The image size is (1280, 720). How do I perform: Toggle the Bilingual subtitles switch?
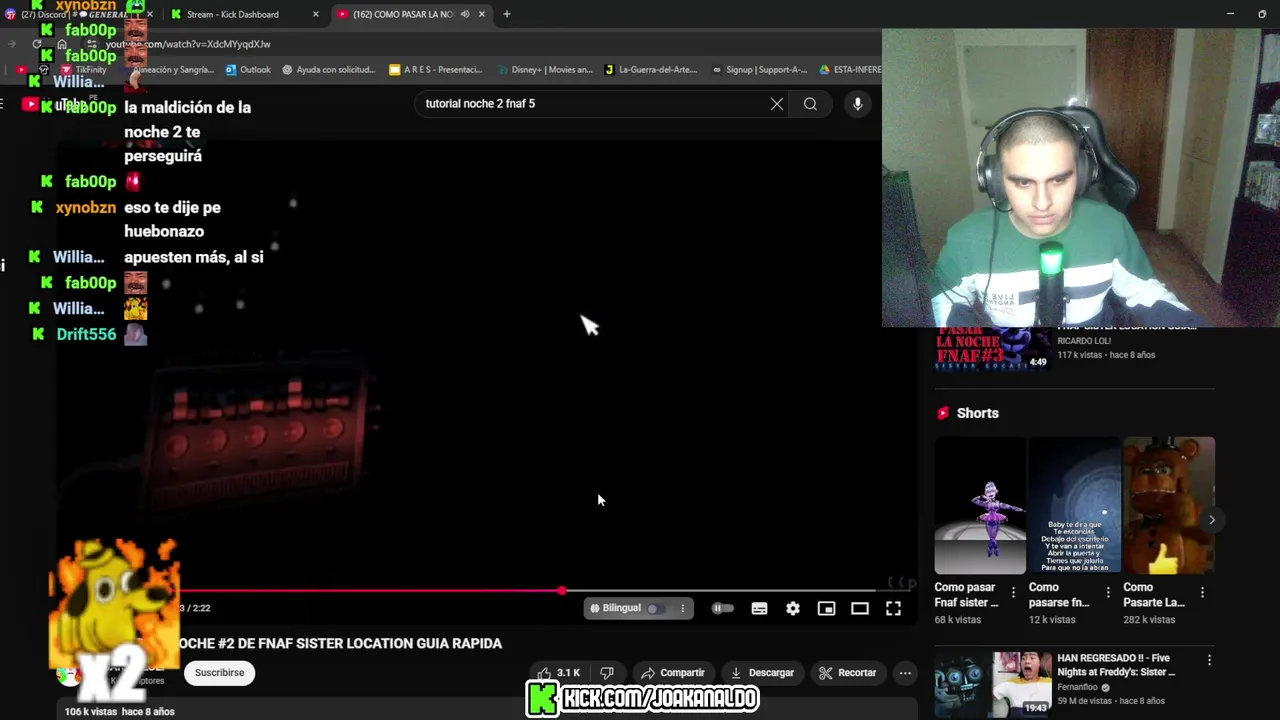pyautogui.click(x=655, y=608)
